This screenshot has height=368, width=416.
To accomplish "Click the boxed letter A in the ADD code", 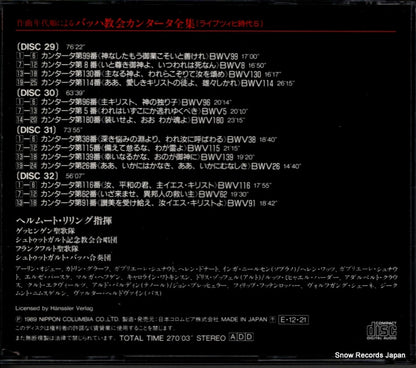I will pos(233,337).
